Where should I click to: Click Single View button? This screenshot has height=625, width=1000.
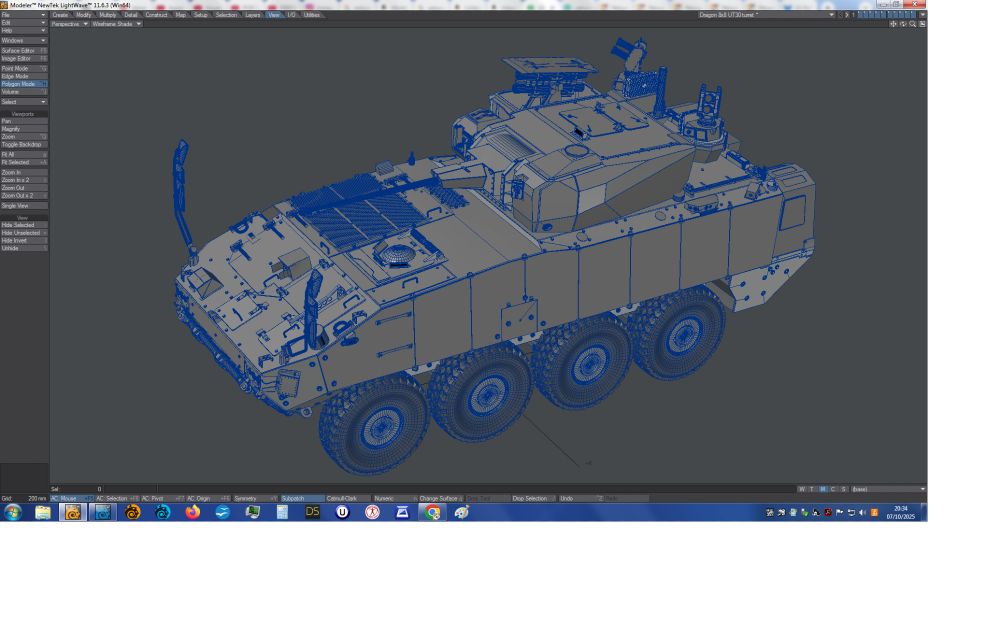tap(24, 206)
